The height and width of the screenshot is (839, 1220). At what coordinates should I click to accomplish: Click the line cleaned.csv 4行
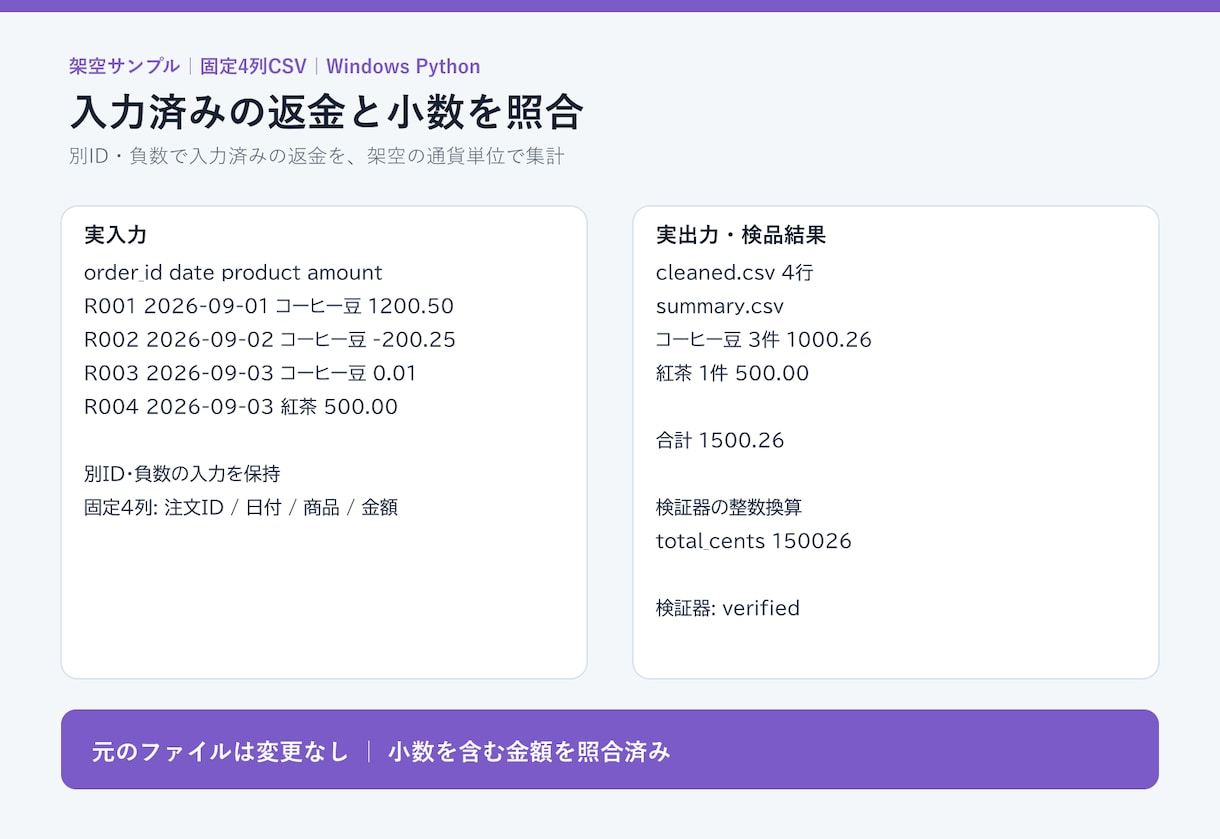735,272
